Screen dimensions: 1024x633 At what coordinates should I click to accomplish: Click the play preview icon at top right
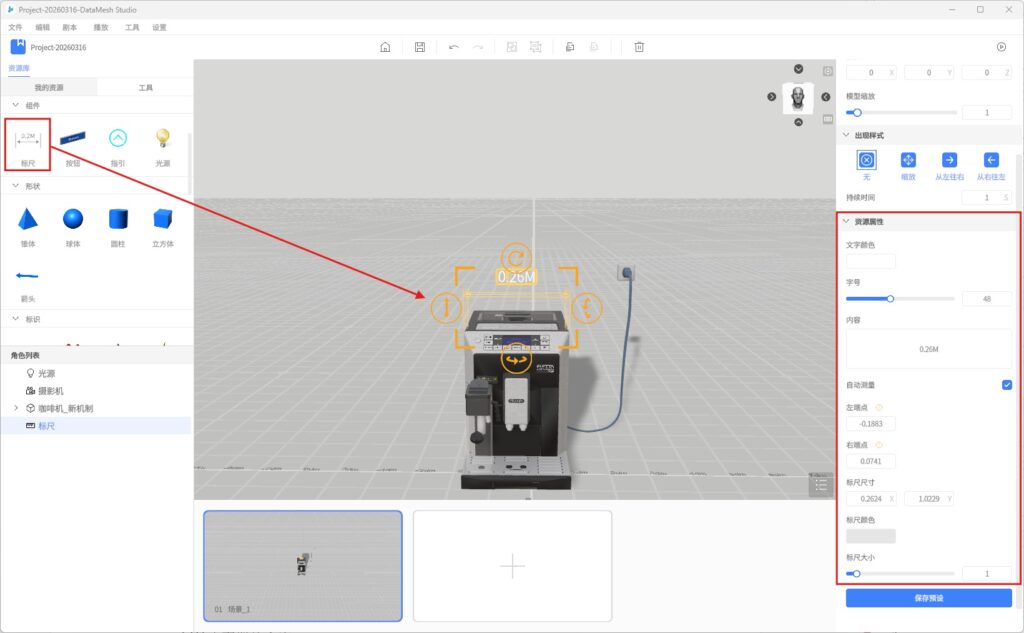[1001, 47]
